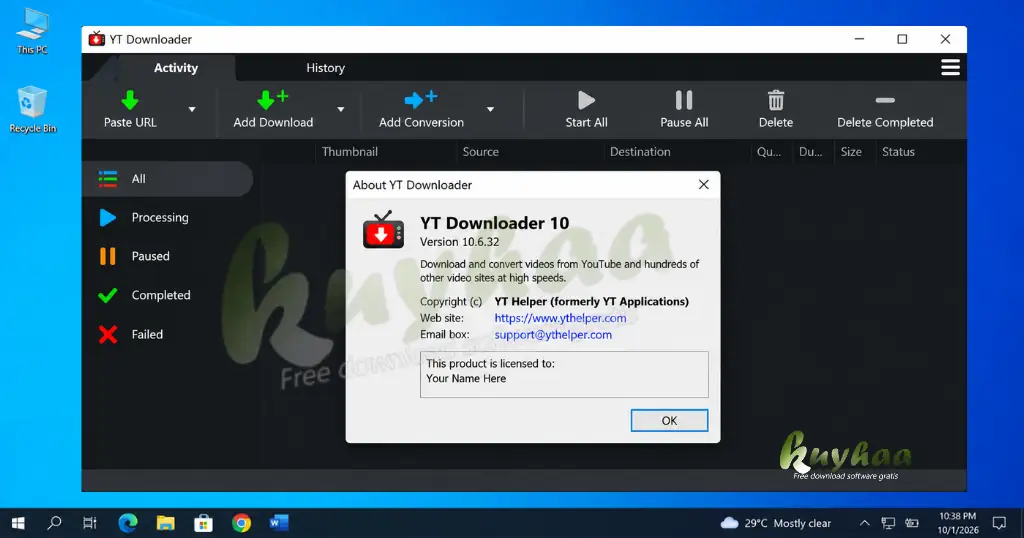
Task: Open Task View from the taskbar
Action: (x=90, y=523)
